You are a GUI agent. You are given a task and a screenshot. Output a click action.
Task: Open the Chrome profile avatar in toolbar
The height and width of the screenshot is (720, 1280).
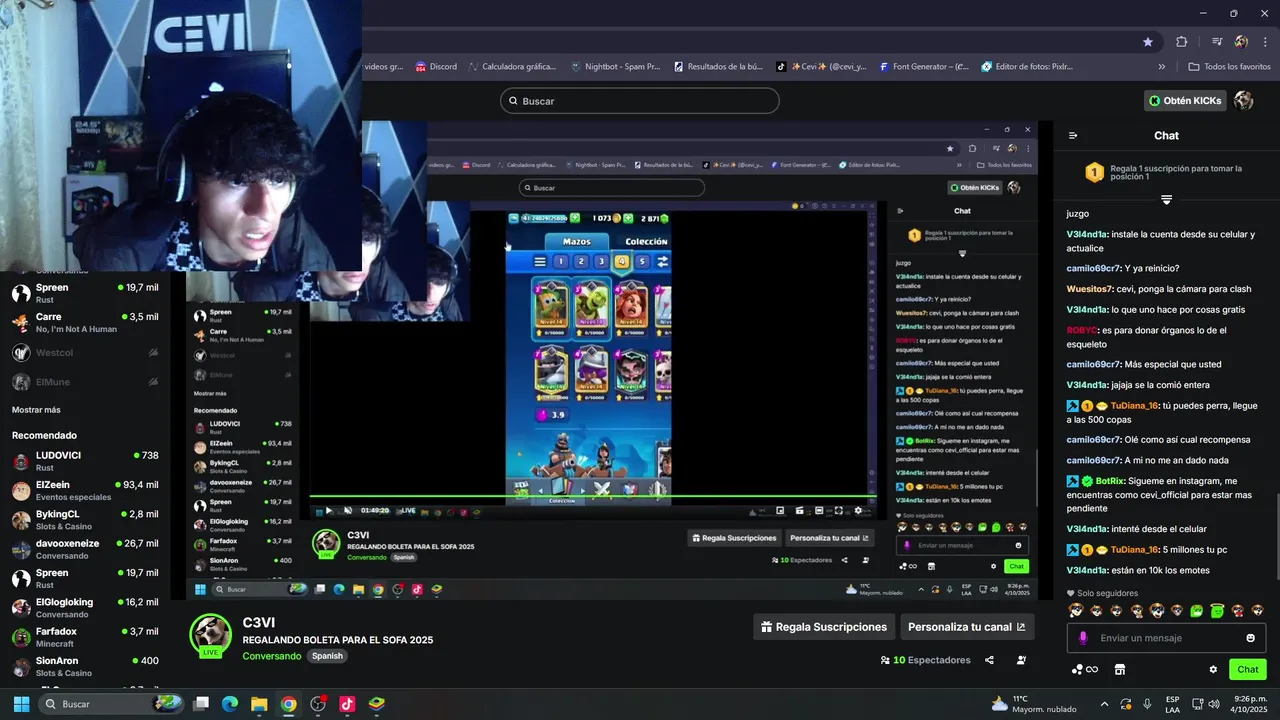[1241, 42]
